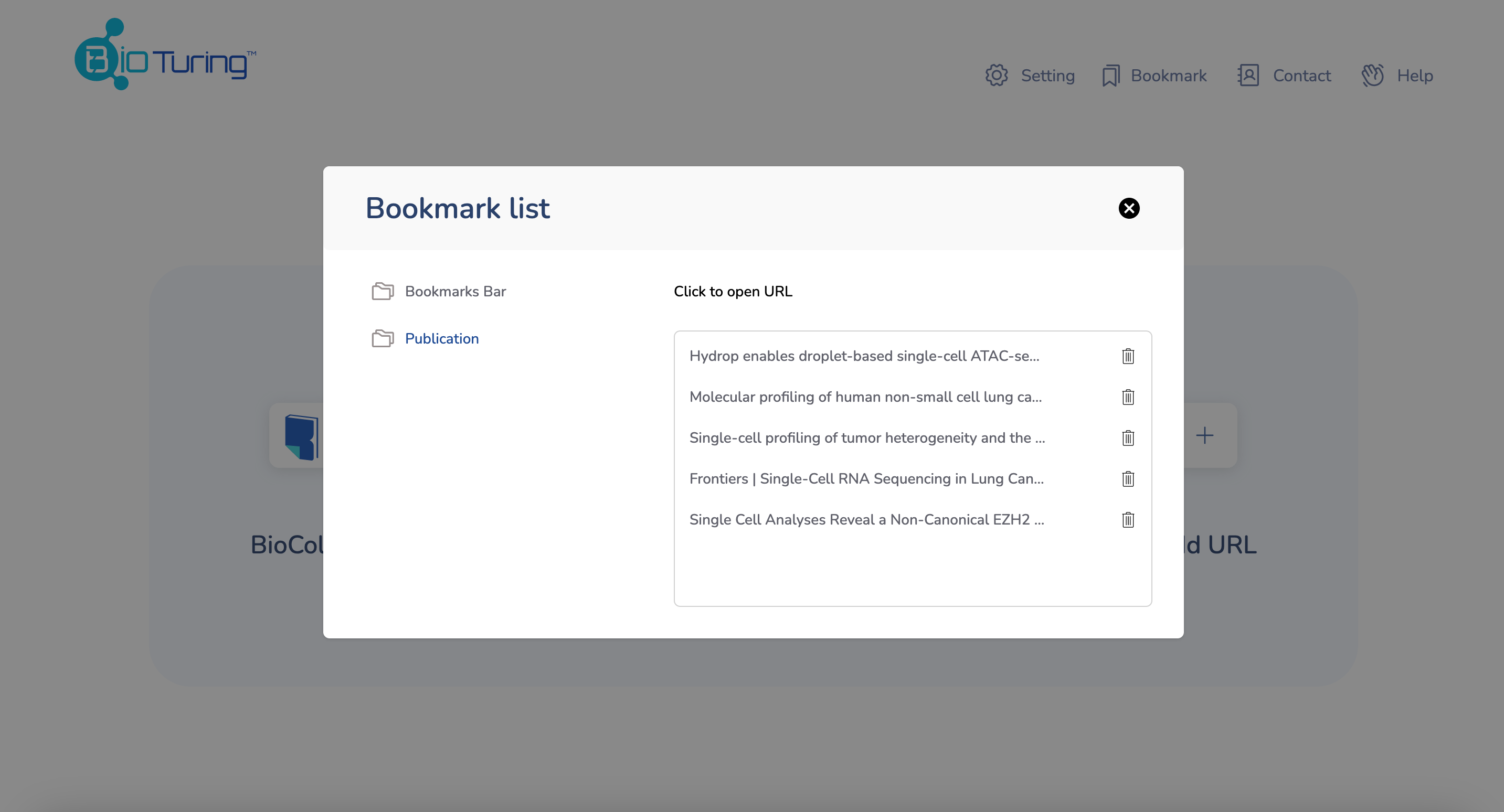Screen dimensions: 1504x812
Task: Open Hydrop droplet-based ATAC-seq URL
Action: 864,355
